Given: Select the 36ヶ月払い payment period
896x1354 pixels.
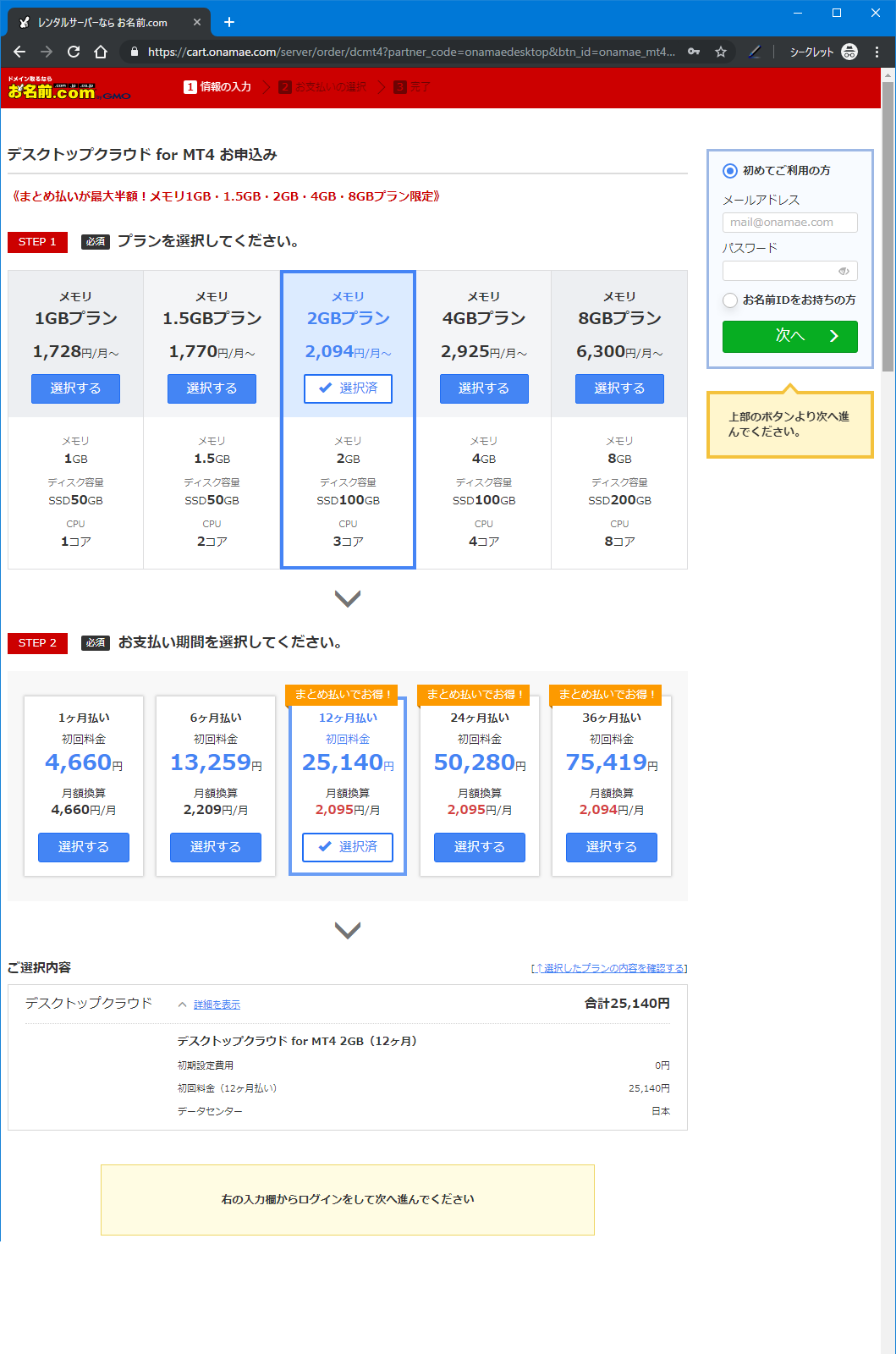Looking at the screenshot, I should [x=612, y=847].
